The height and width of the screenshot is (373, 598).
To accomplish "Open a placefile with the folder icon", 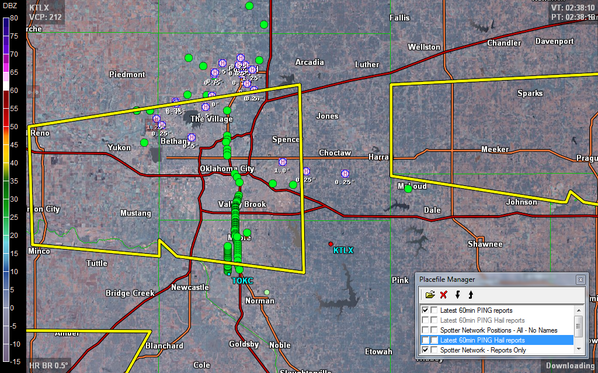I will (x=430, y=295).
